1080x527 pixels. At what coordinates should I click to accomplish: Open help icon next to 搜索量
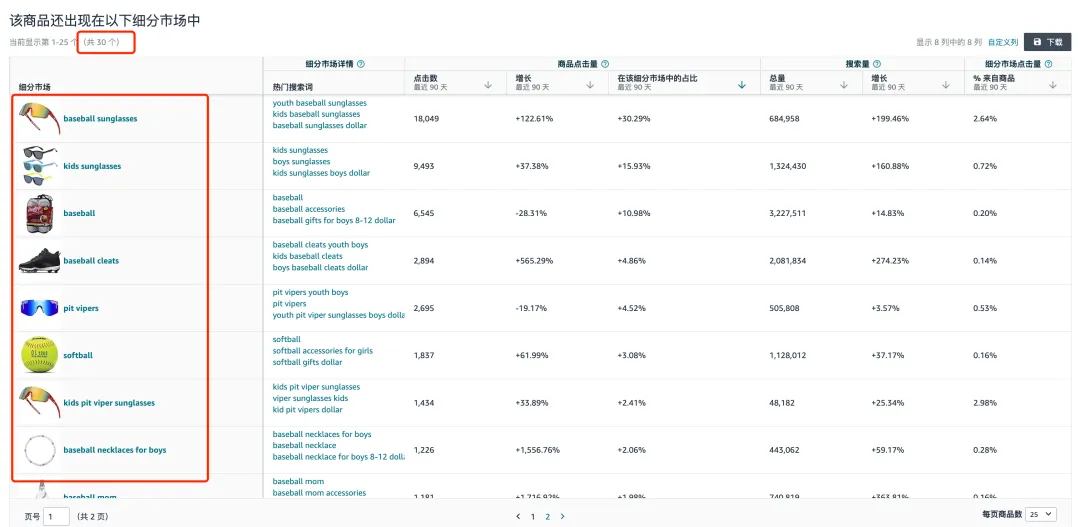(x=876, y=64)
